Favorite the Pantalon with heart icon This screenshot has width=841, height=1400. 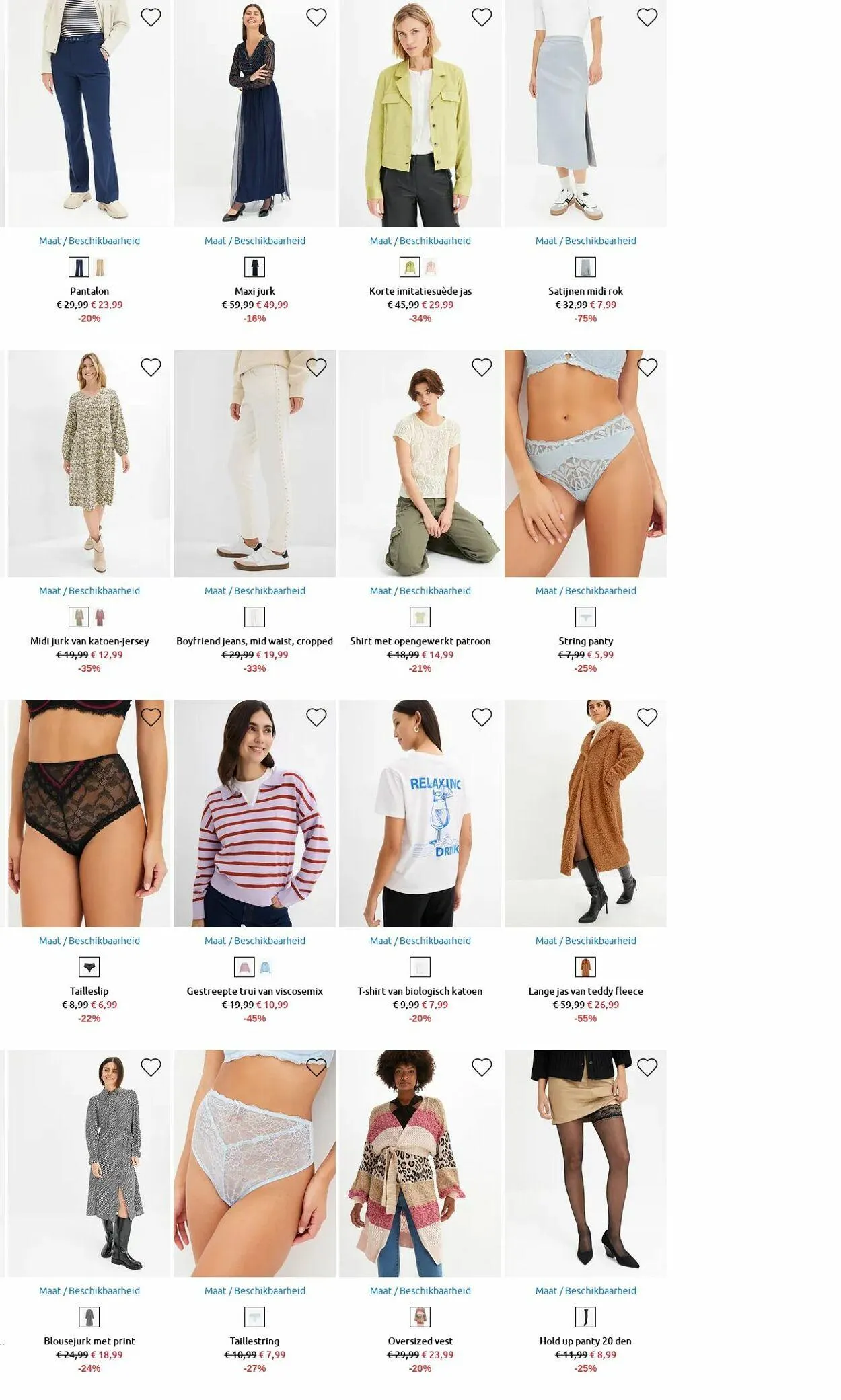tap(151, 17)
